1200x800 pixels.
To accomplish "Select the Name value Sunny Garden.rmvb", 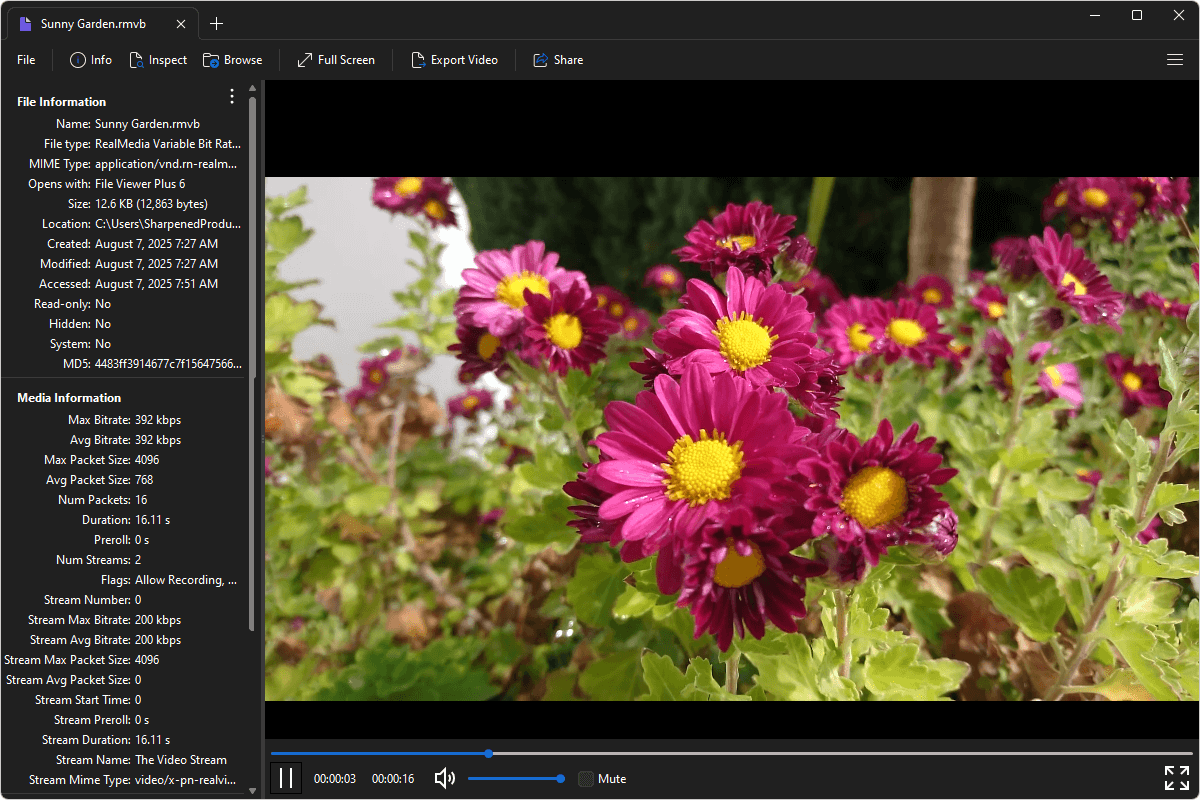I will pos(147,124).
